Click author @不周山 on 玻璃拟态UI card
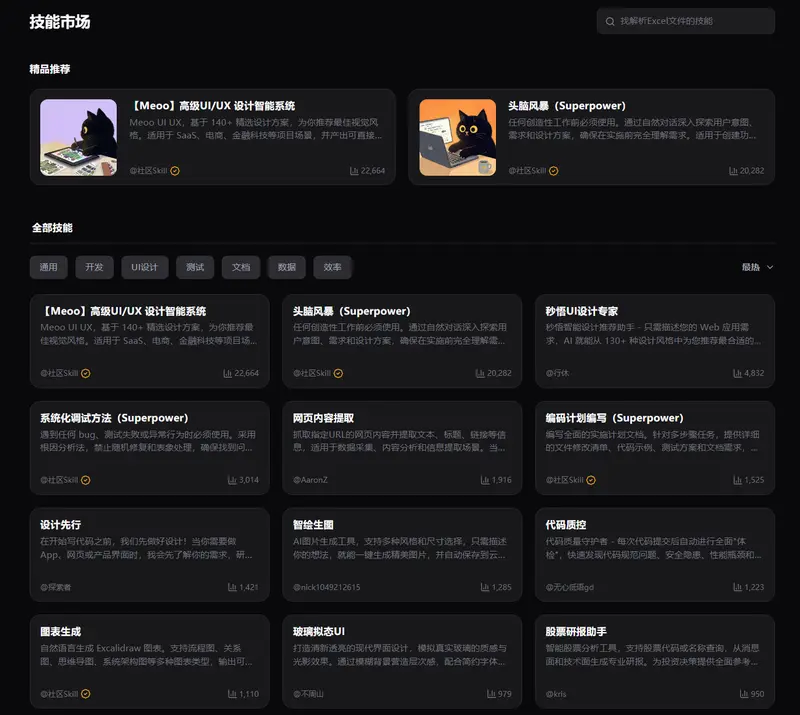 click(308, 694)
